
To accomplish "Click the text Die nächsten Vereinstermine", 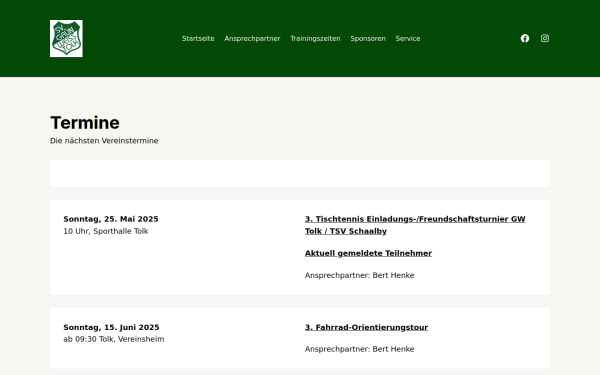I will (104, 141).
